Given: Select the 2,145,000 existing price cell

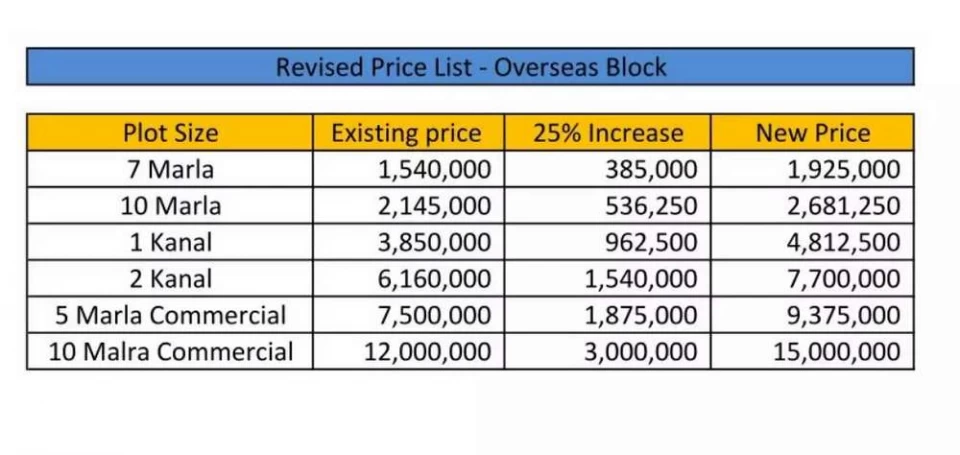Looking at the screenshot, I should click(434, 206).
